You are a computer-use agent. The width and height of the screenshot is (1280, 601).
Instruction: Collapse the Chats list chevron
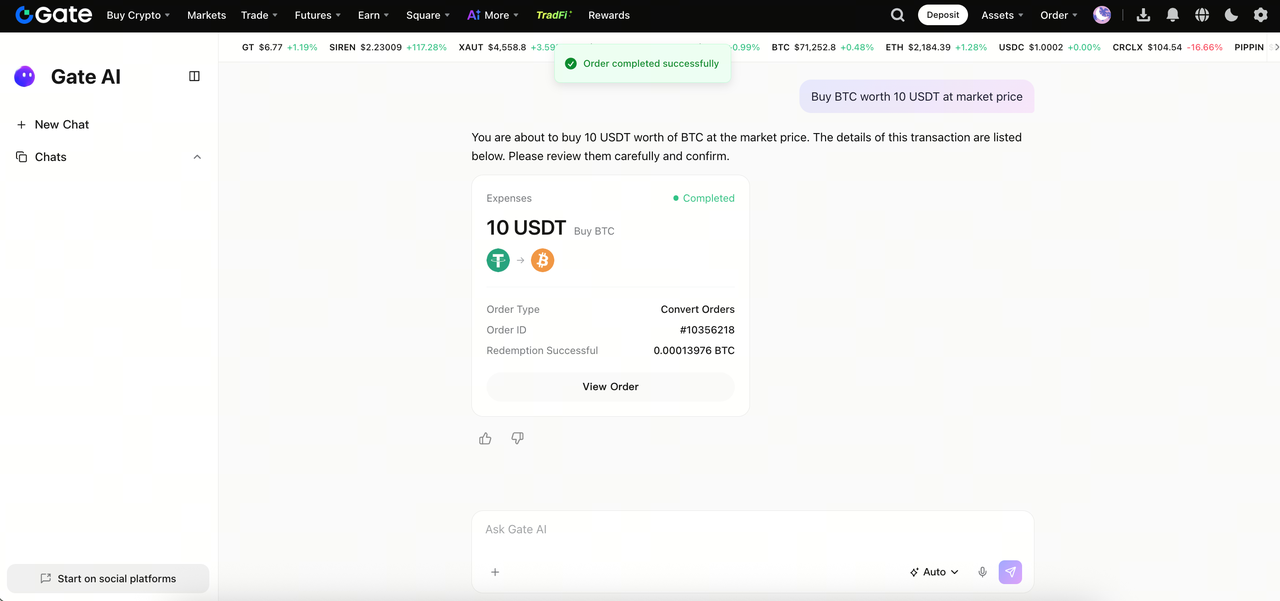(x=197, y=157)
